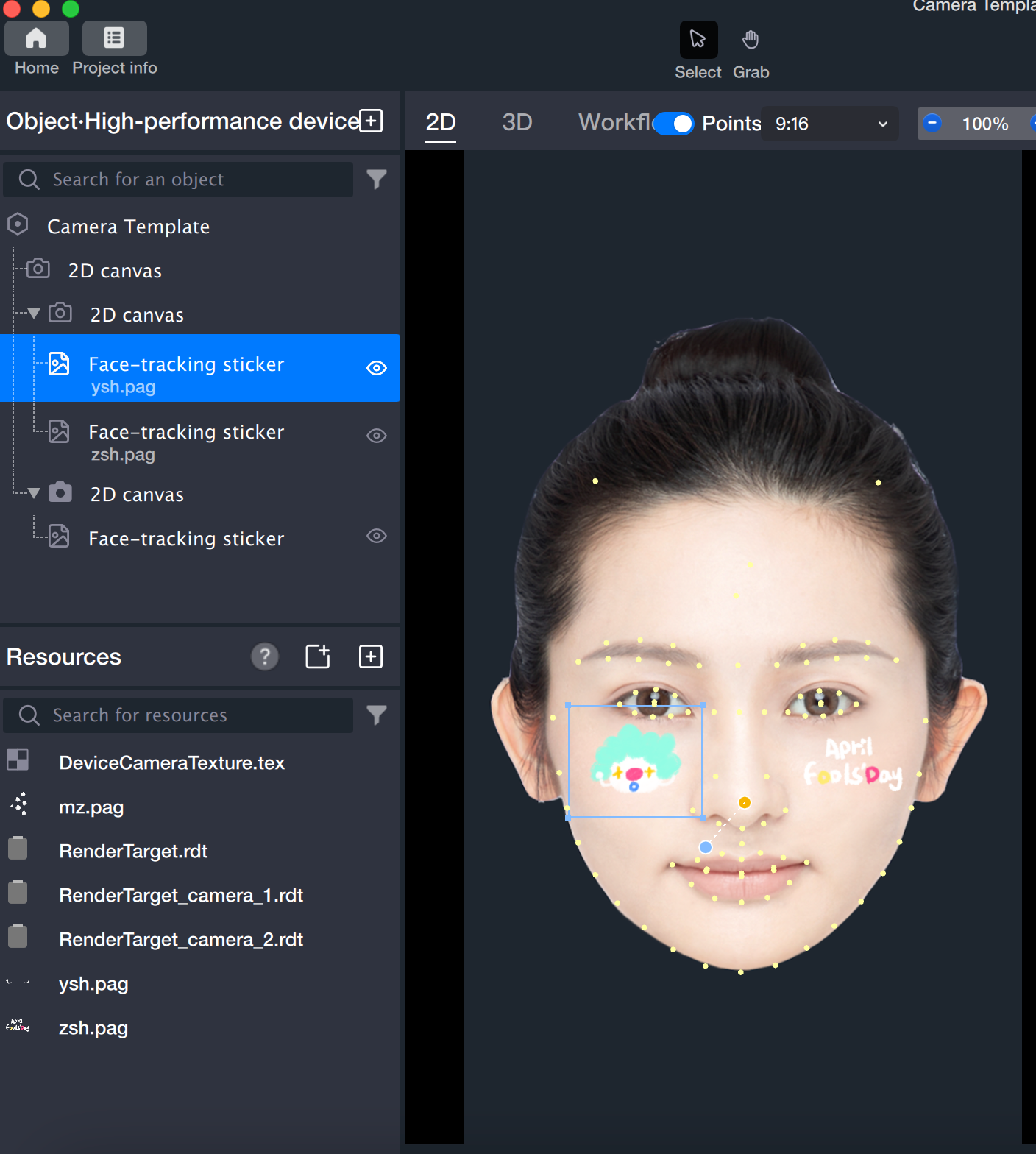Screen dimensions: 1036x1154
Task: Click the Home icon button
Action: 36,38
